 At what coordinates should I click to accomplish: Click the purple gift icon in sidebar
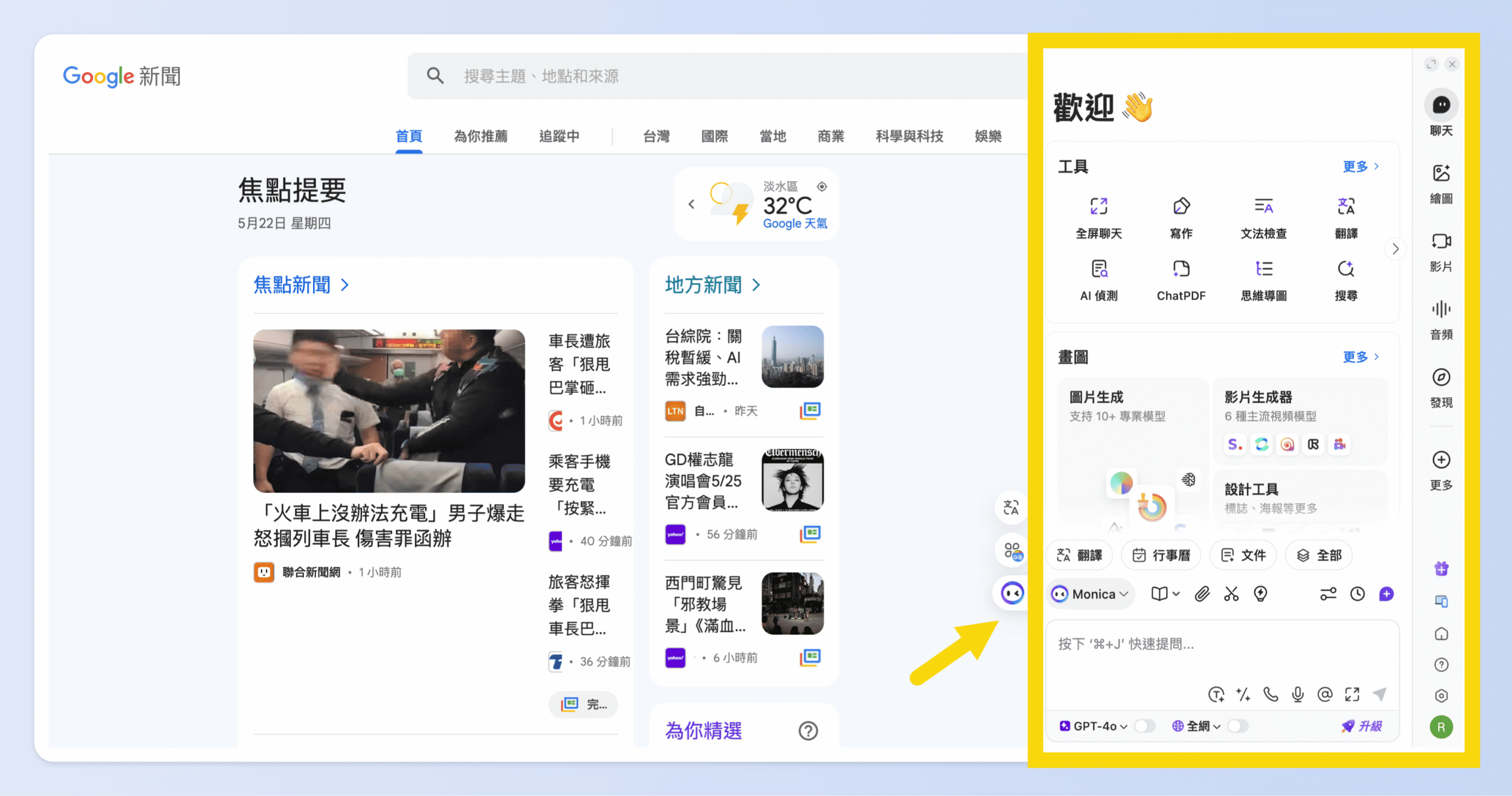click(1441, 568)
